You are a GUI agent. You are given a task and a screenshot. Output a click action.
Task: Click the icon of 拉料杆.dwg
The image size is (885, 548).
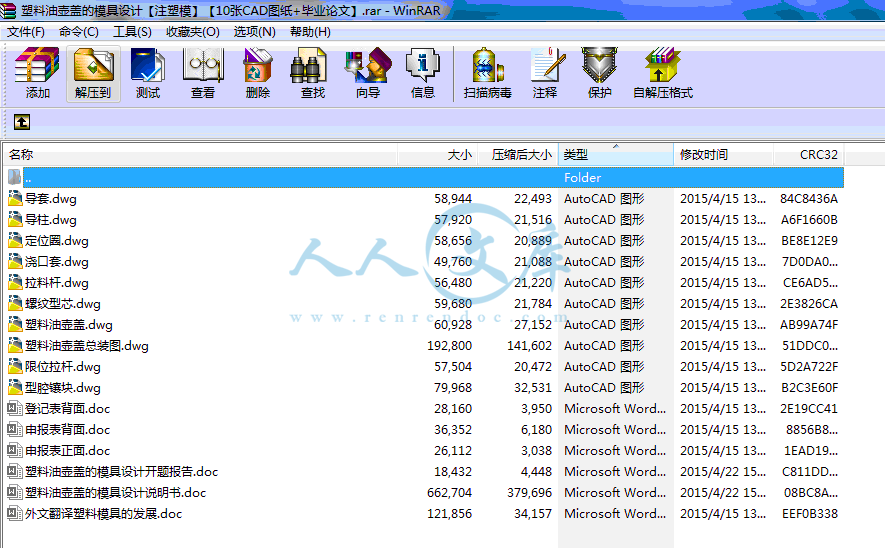tap(15, 283)
